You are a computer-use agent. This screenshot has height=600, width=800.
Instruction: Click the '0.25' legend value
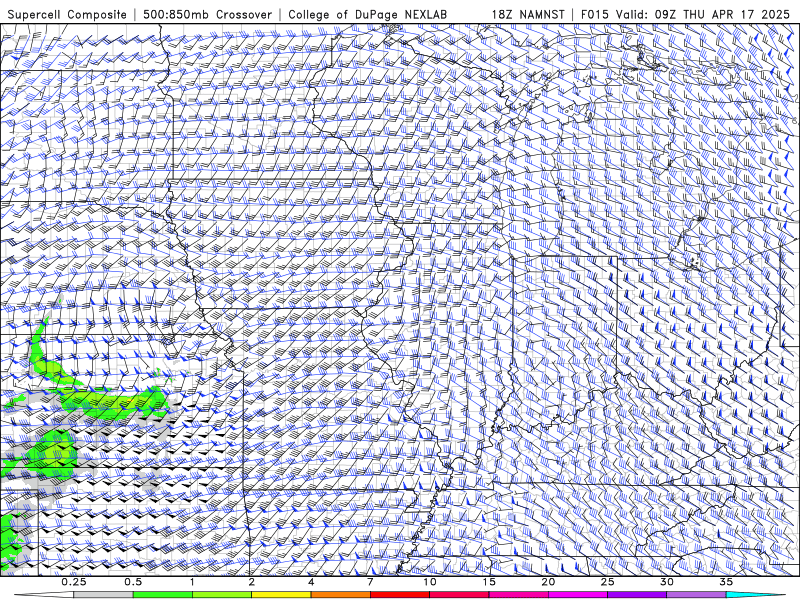tap(74, 582)
